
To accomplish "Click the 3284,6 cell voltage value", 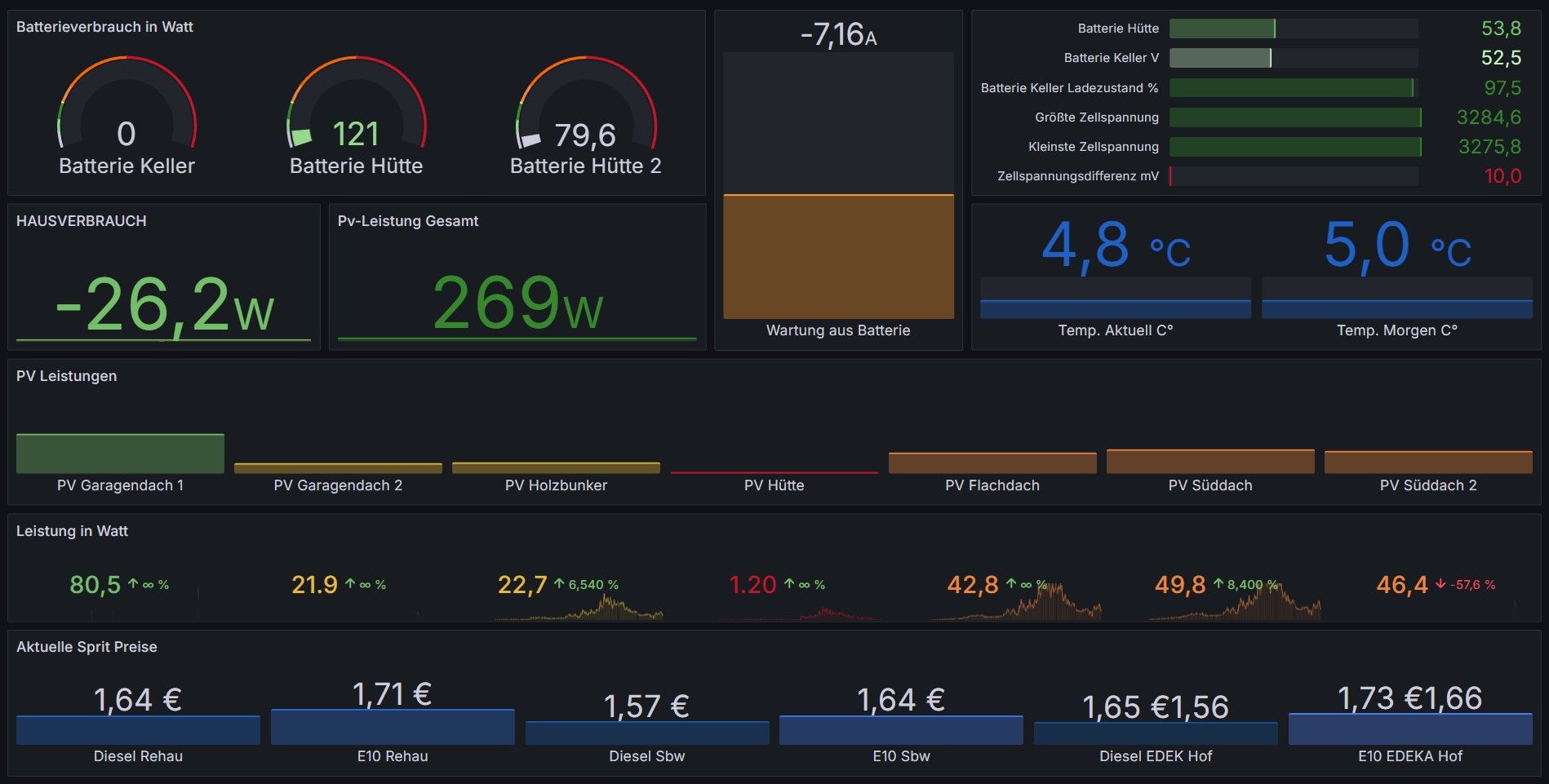I will point(1489,117).
